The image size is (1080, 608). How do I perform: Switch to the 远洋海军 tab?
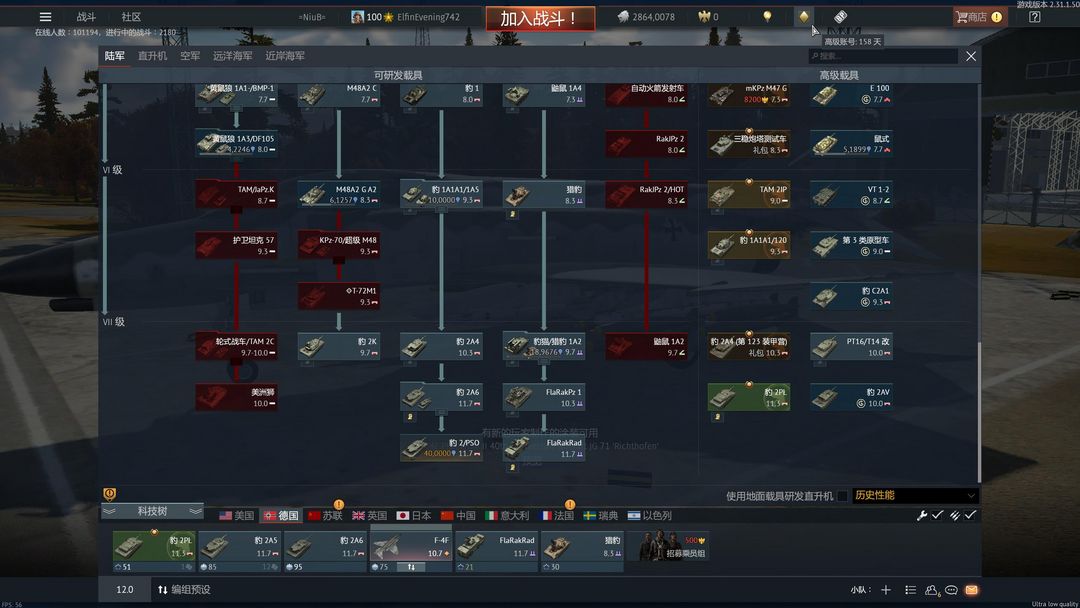[x=232, y=56]
